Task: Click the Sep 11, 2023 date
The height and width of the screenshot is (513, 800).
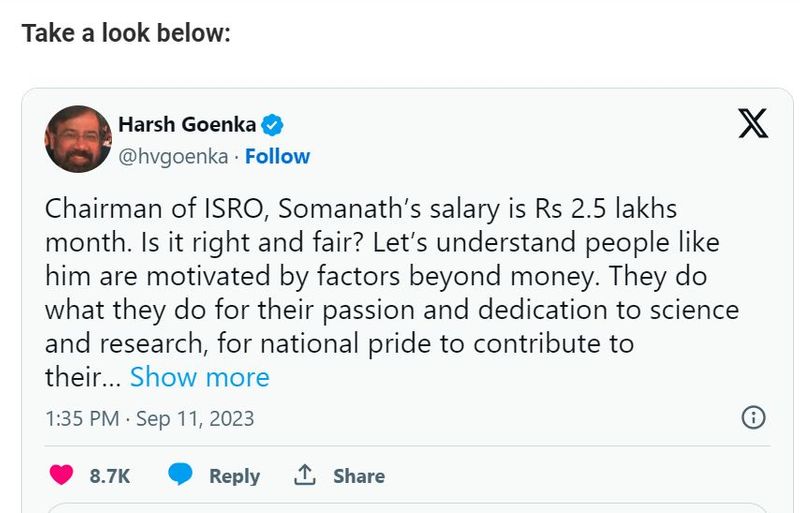Action: [x=195, y=418]
